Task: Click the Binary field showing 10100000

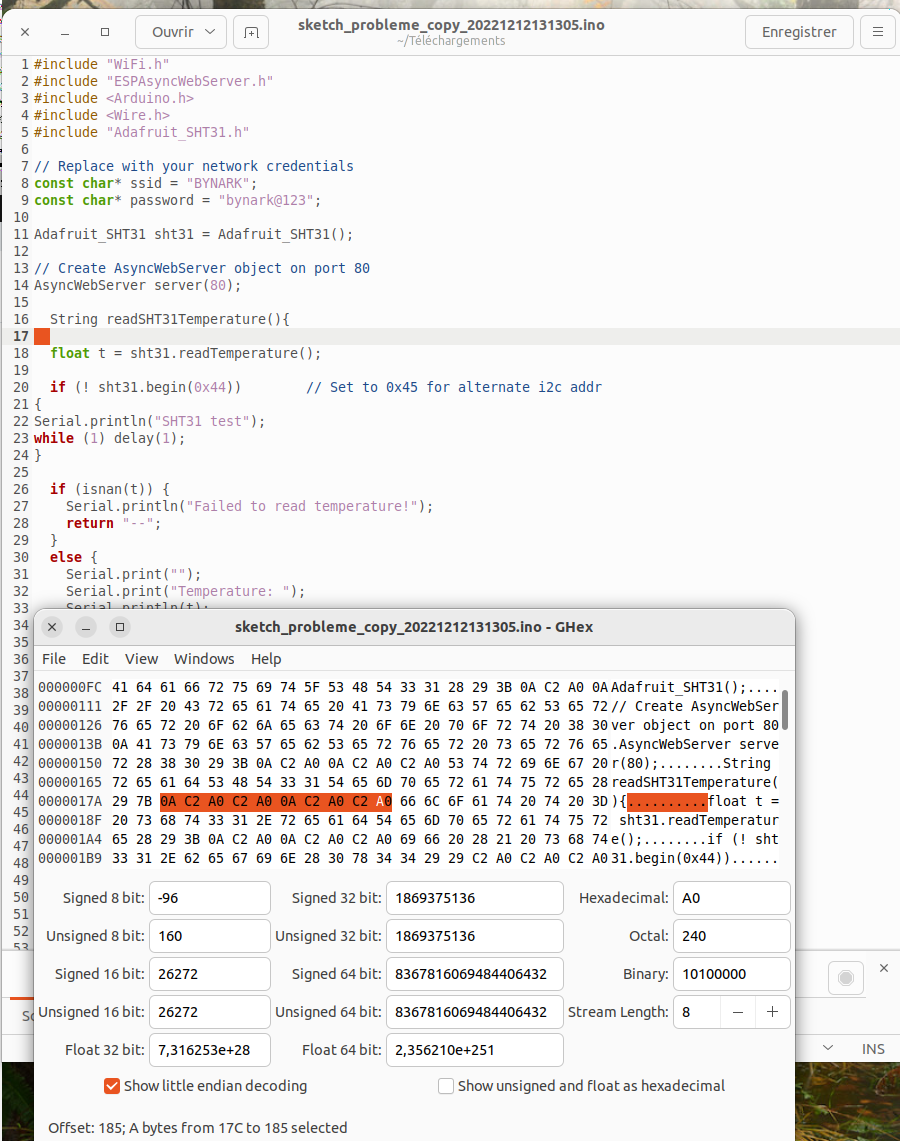Action: click(731, 974)
